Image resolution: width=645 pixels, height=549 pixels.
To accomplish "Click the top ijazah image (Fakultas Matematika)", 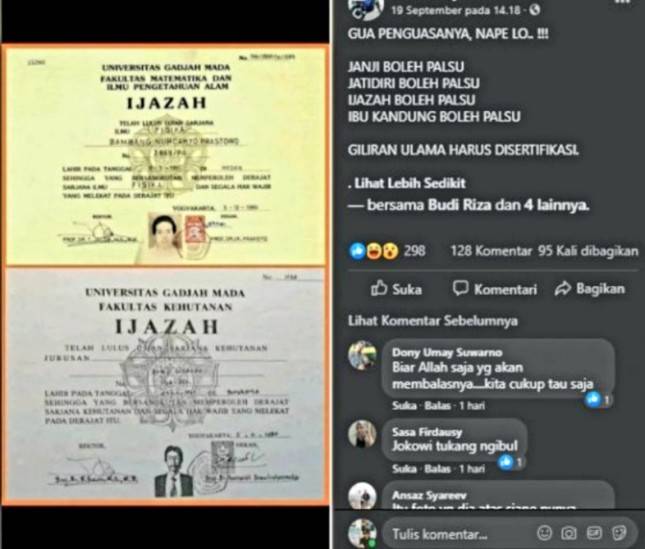I will [165, 155].
